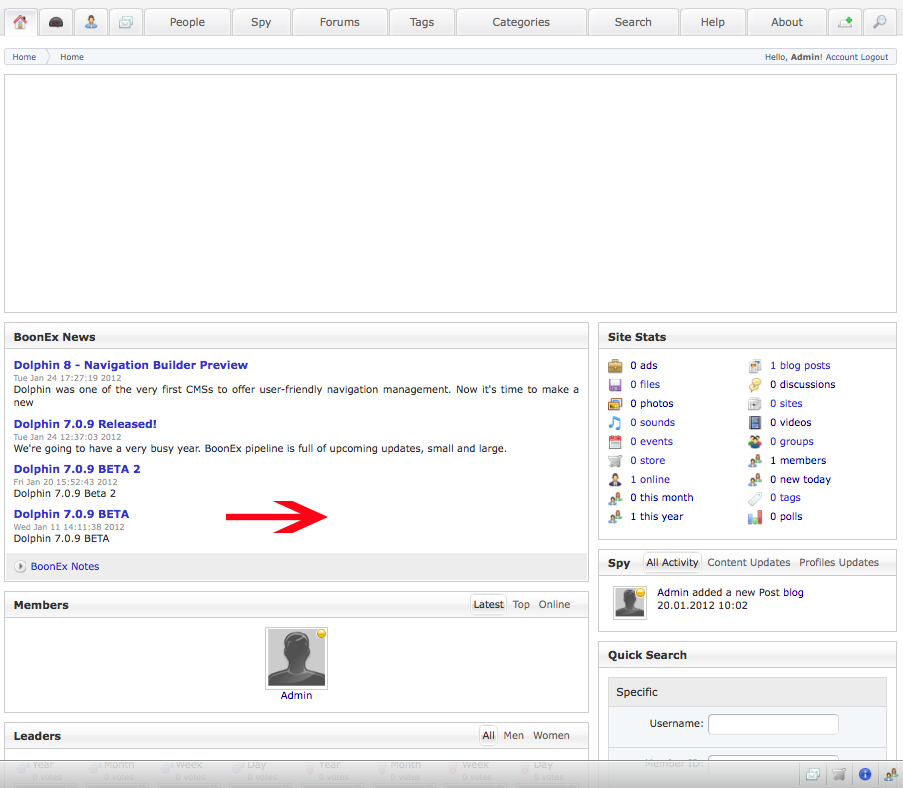Open the Forums menu tab
903x788 pixels.
pos(339,22)
